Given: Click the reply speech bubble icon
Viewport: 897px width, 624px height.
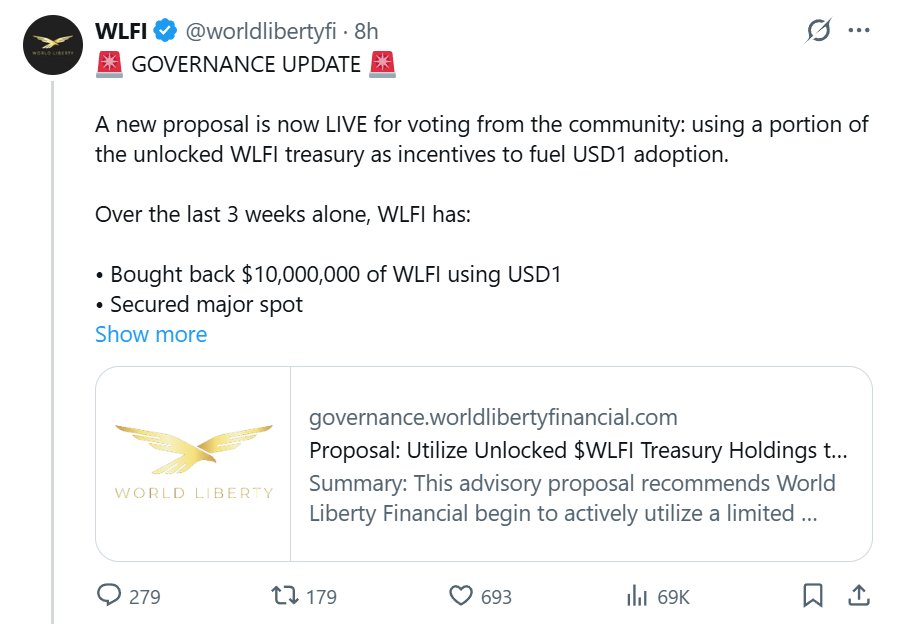Looking at the screenshot, I should pyautogui.click(x=109, y=596).
